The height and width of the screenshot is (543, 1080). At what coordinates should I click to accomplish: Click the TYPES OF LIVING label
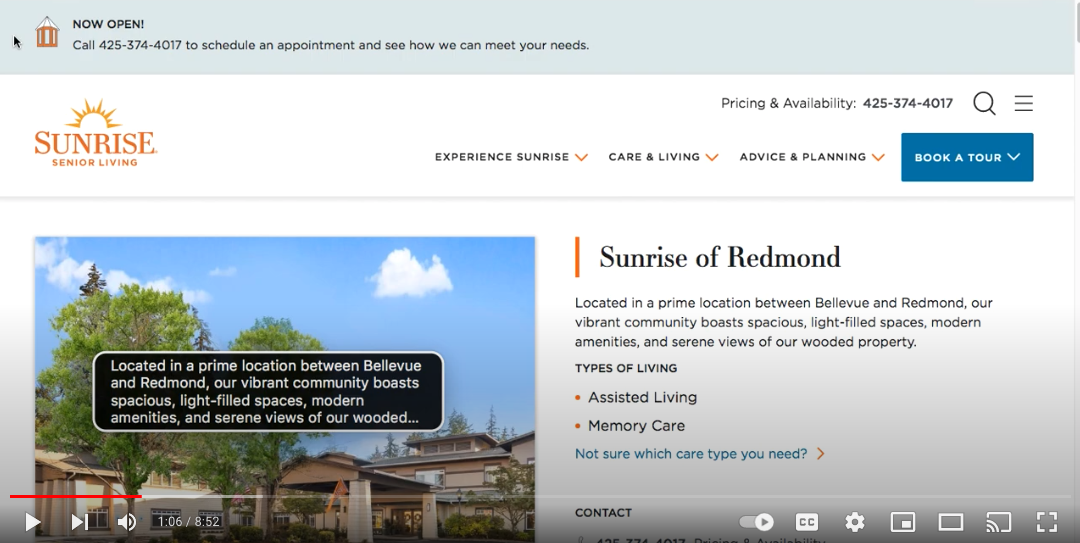626,368
